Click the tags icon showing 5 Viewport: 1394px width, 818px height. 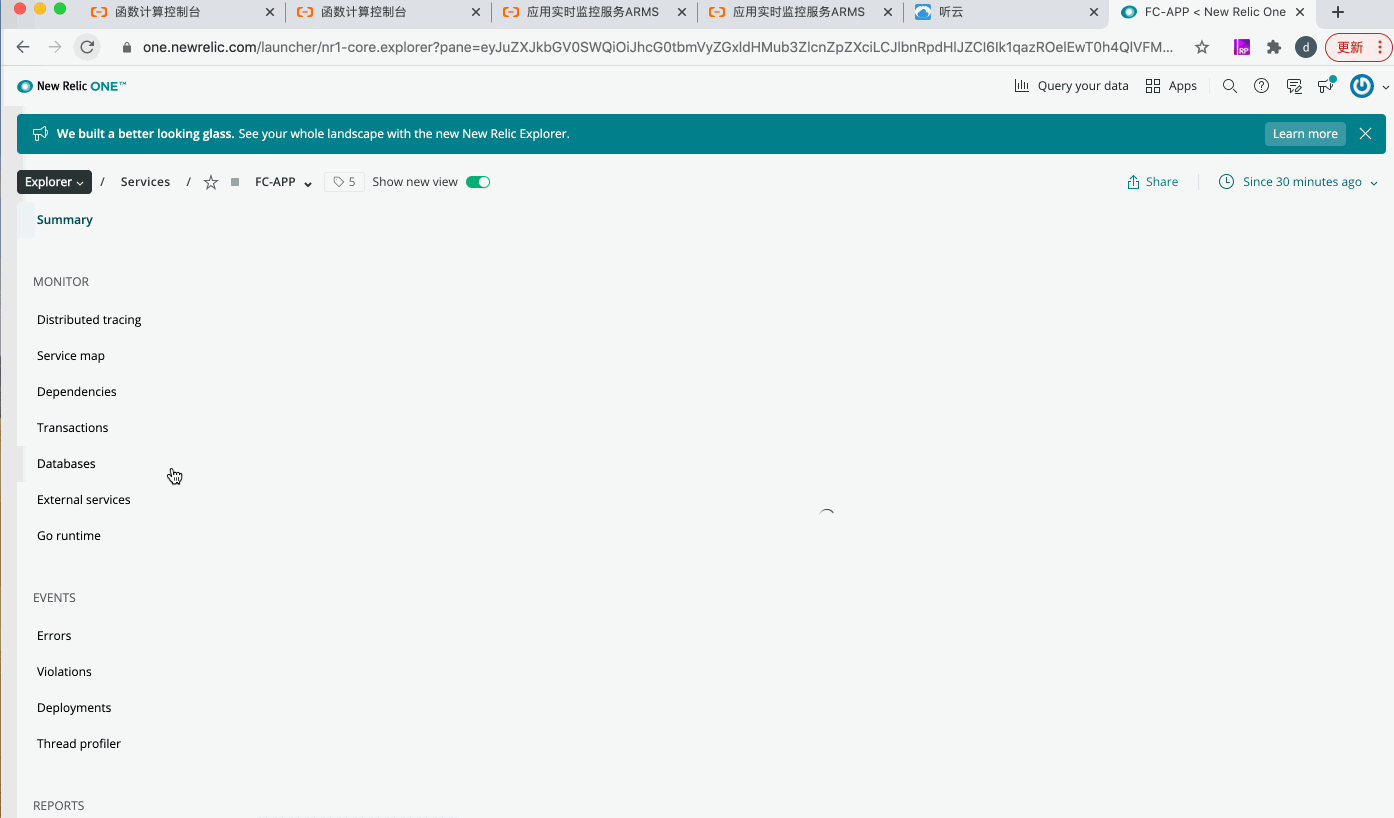(x=344, y=182)
